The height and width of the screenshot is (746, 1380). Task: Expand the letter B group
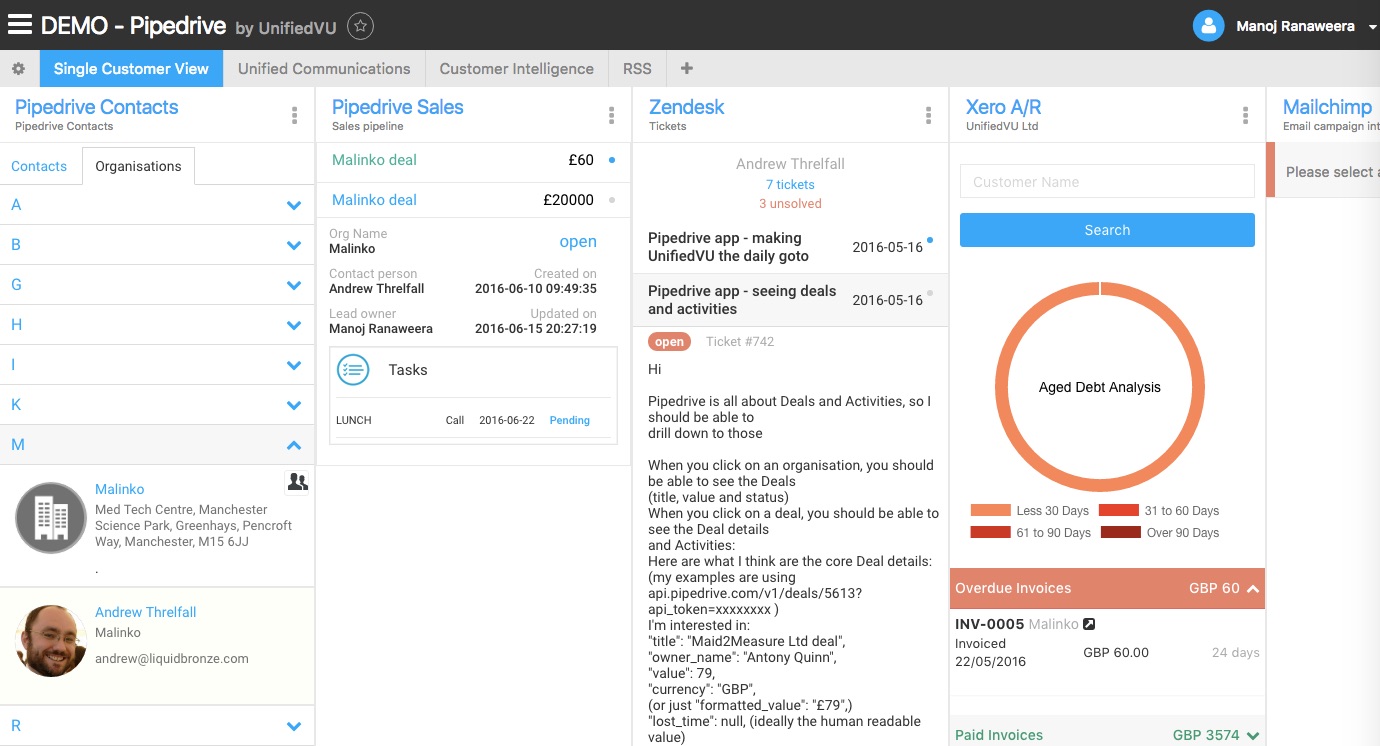pyautogui.click(x=157, y=245)
